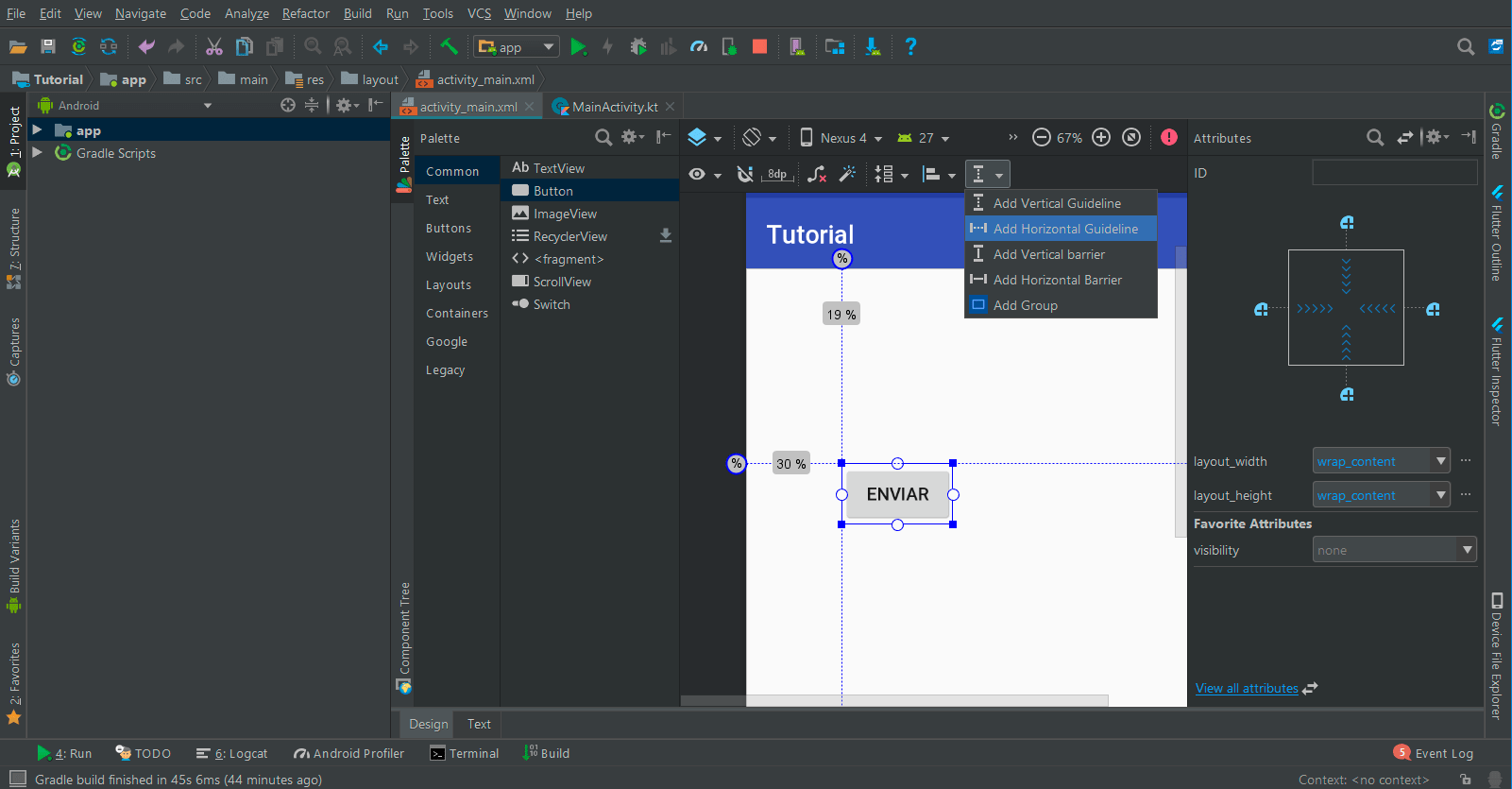Click the Infer Constraints magic wand icon
The height and width of the screenshot is (789, 1512).
(x=847, y=174)
